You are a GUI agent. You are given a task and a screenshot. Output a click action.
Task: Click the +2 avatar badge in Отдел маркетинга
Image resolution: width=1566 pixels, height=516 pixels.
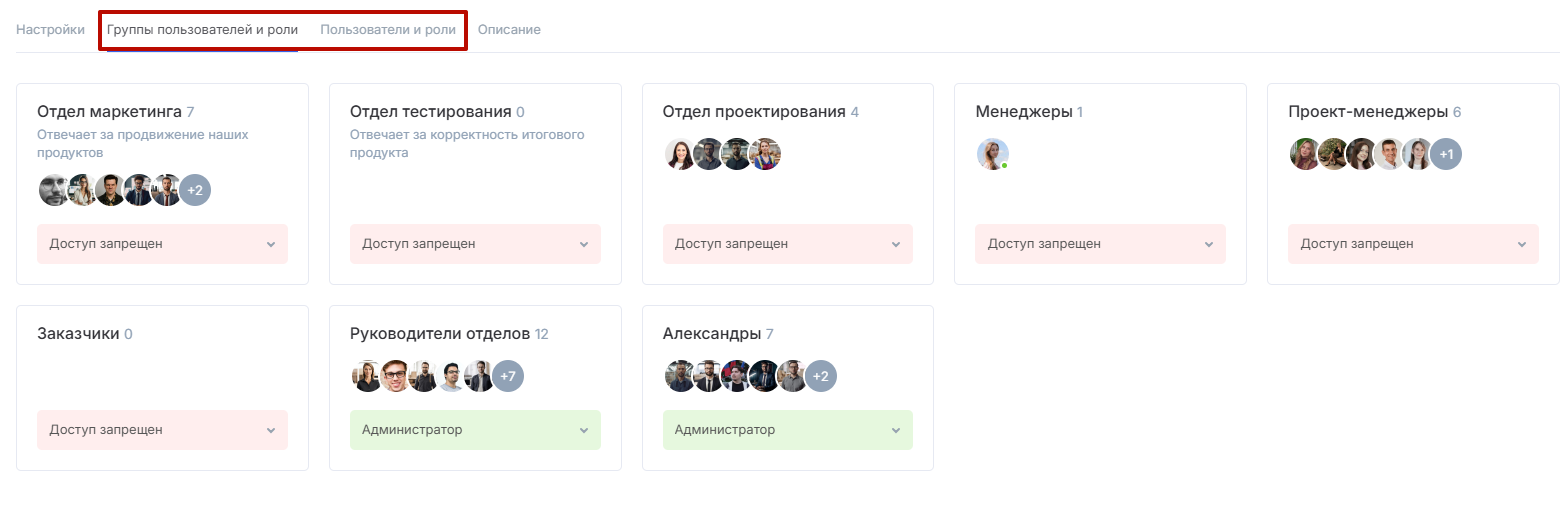(x=195, y=190)
